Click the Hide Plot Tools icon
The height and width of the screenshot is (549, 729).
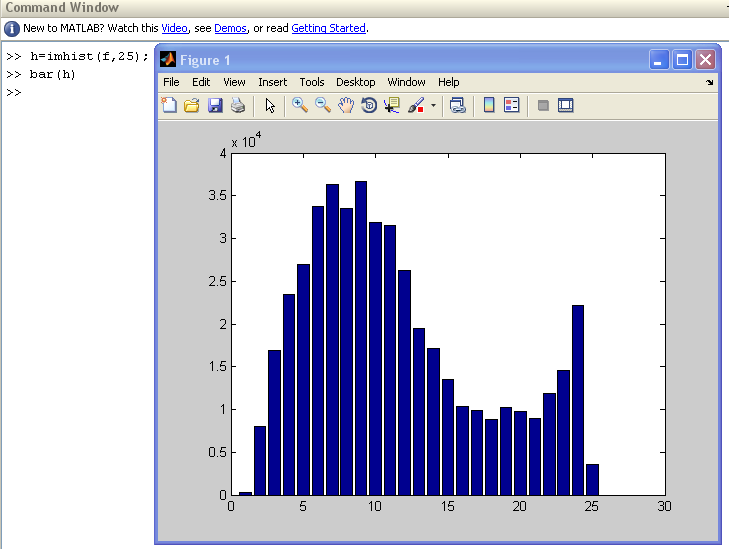click(543, 106)
